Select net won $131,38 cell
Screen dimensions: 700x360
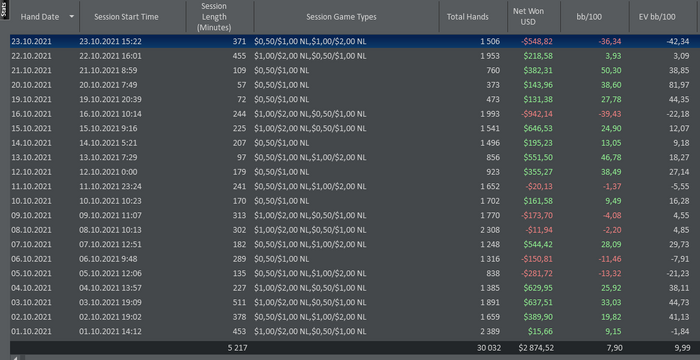(538, 100)
